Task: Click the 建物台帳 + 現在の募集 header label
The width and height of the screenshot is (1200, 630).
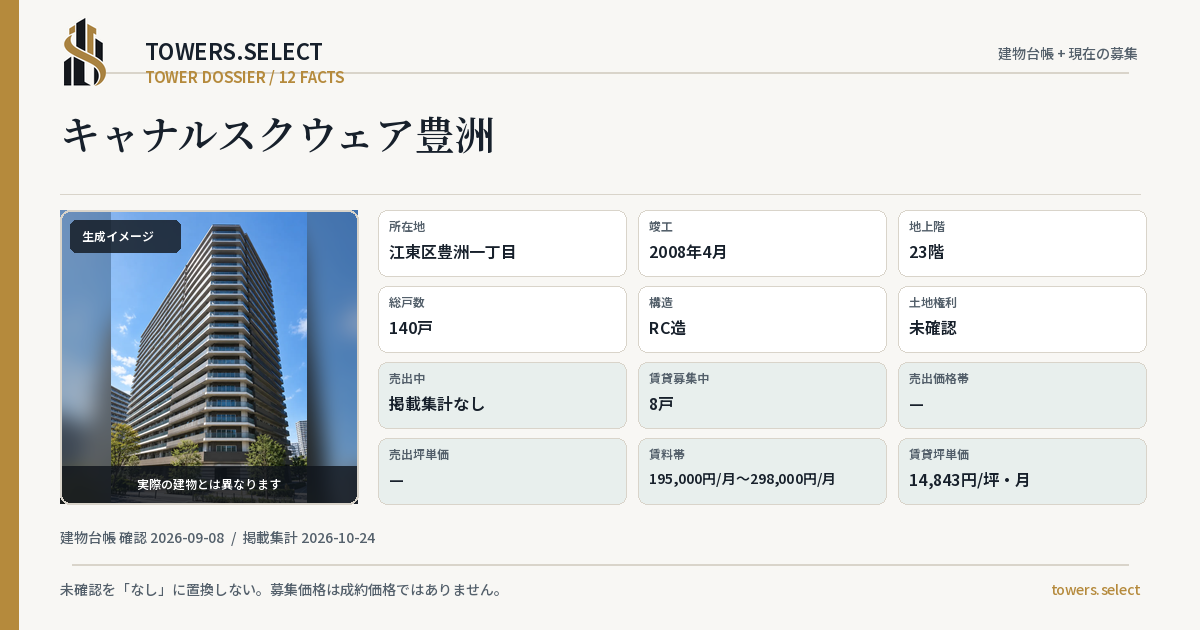Action: (1068, 53)
